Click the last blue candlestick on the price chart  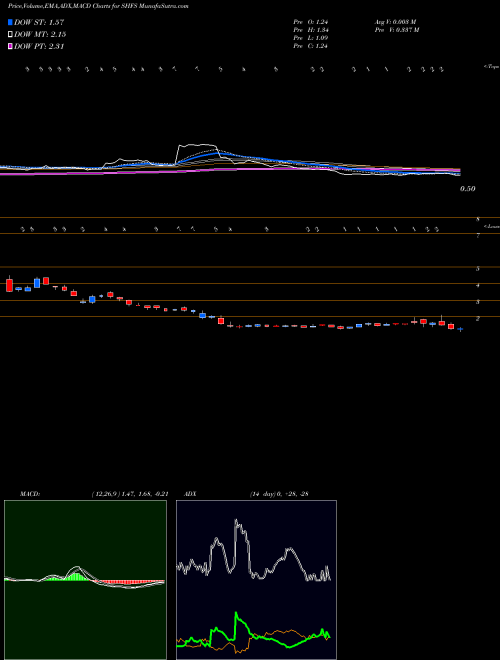460,329
